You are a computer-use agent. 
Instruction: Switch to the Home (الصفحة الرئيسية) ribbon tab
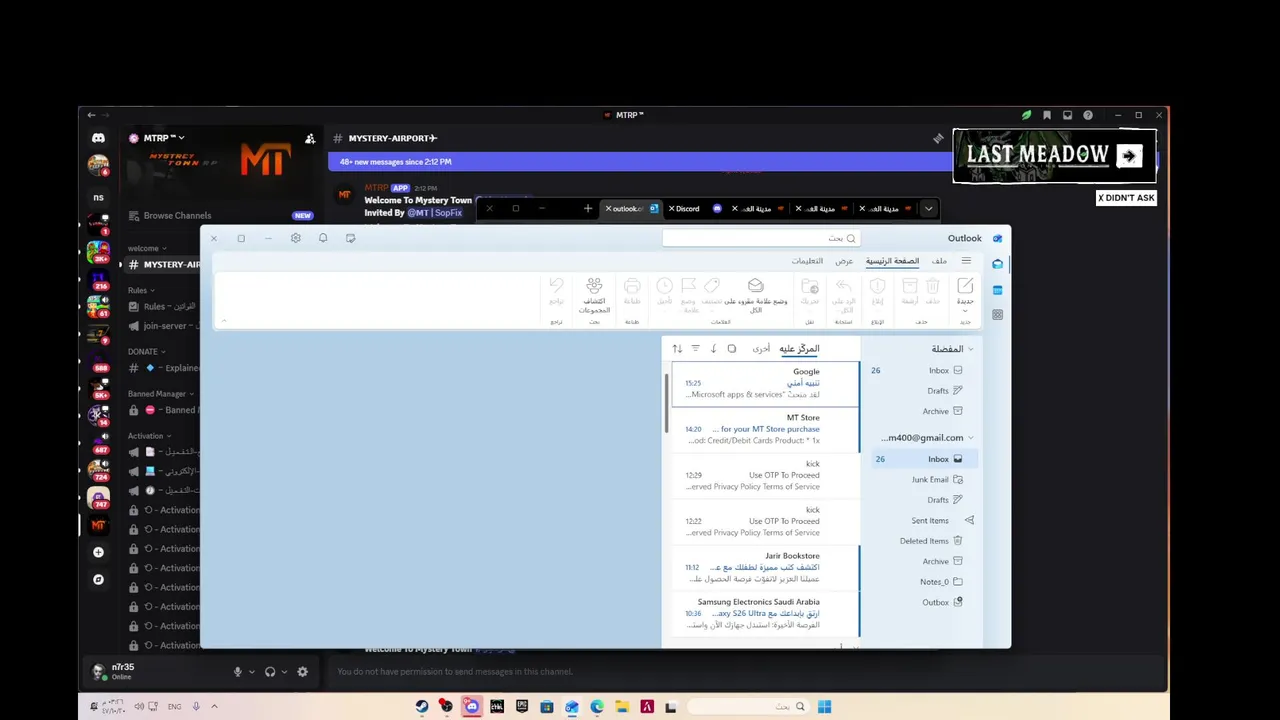tap(892, 261)
